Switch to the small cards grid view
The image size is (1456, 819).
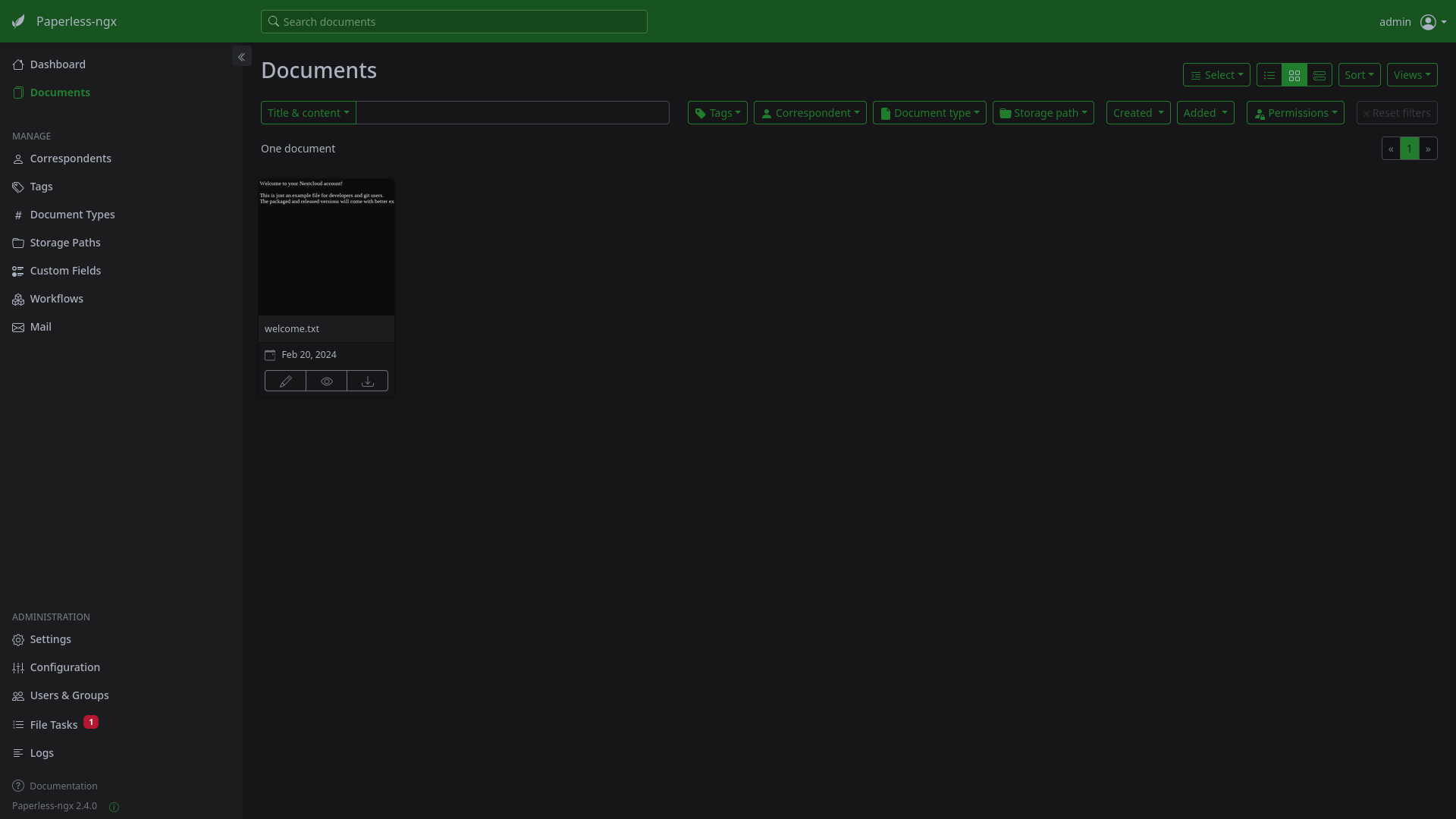point(1294,75)
